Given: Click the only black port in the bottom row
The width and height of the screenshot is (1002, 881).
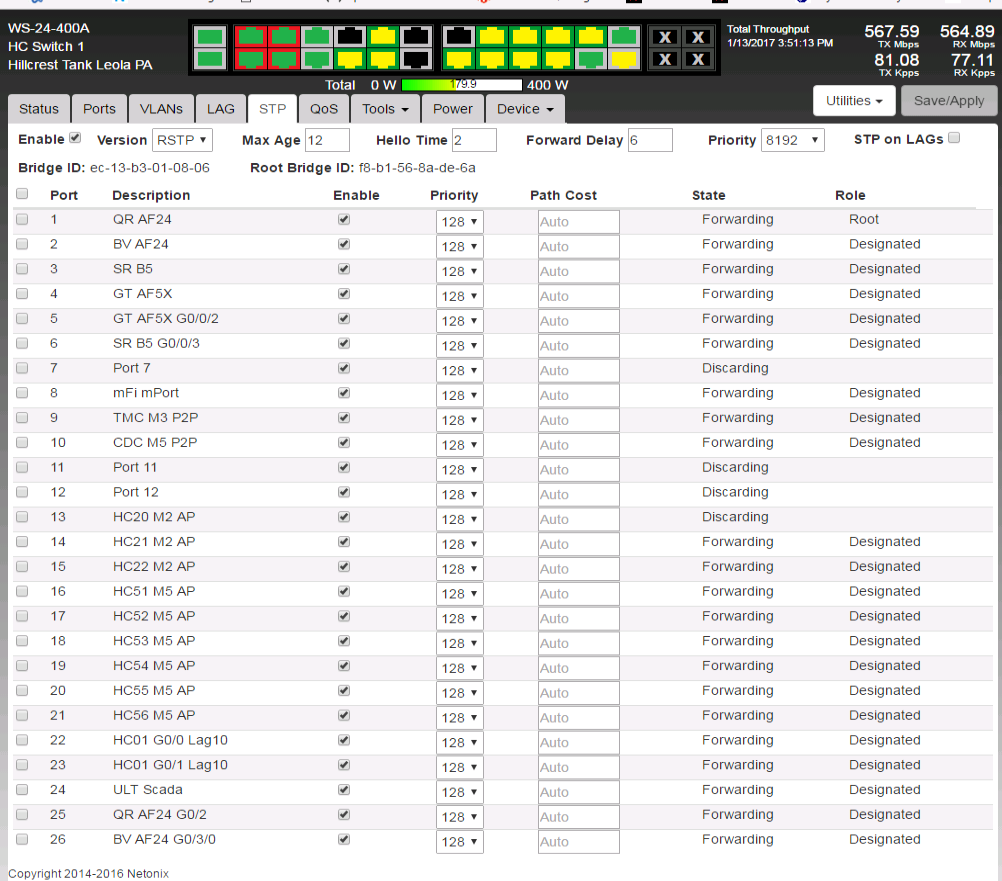Looking at the screenshot, I should click(x=415, y=60).
